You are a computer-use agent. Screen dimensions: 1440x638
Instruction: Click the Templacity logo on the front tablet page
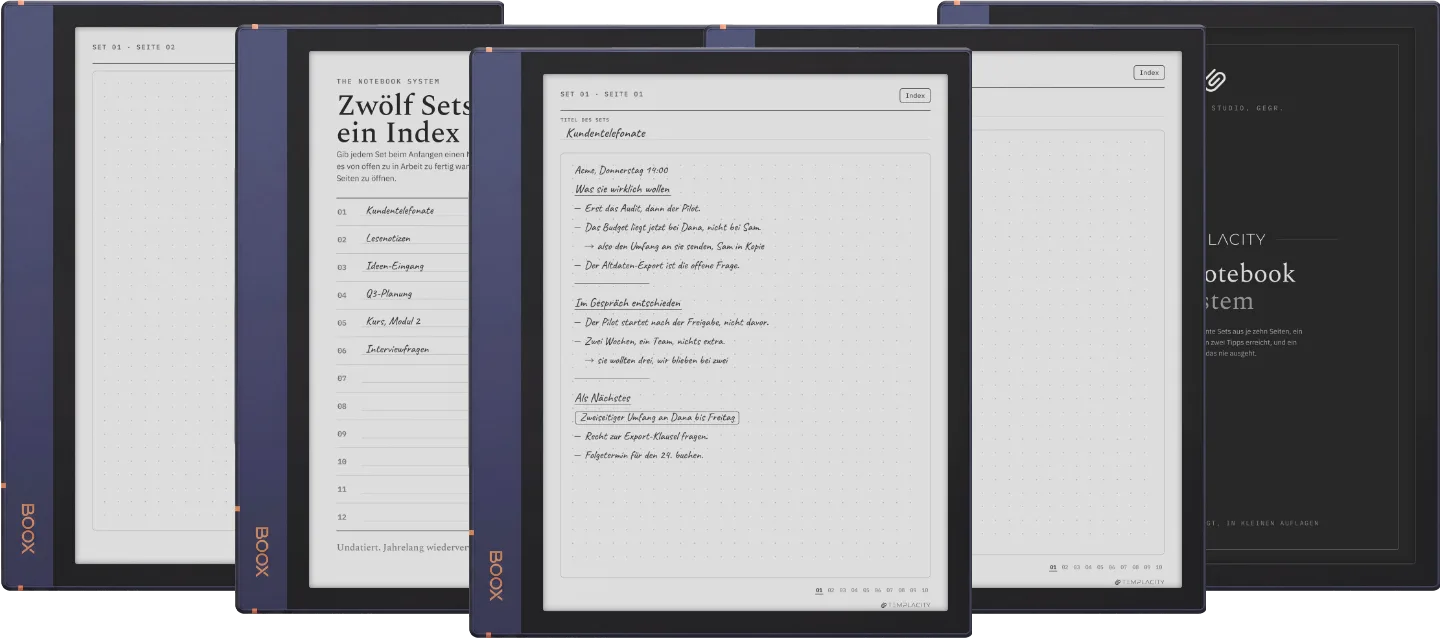tap(906, 605)
